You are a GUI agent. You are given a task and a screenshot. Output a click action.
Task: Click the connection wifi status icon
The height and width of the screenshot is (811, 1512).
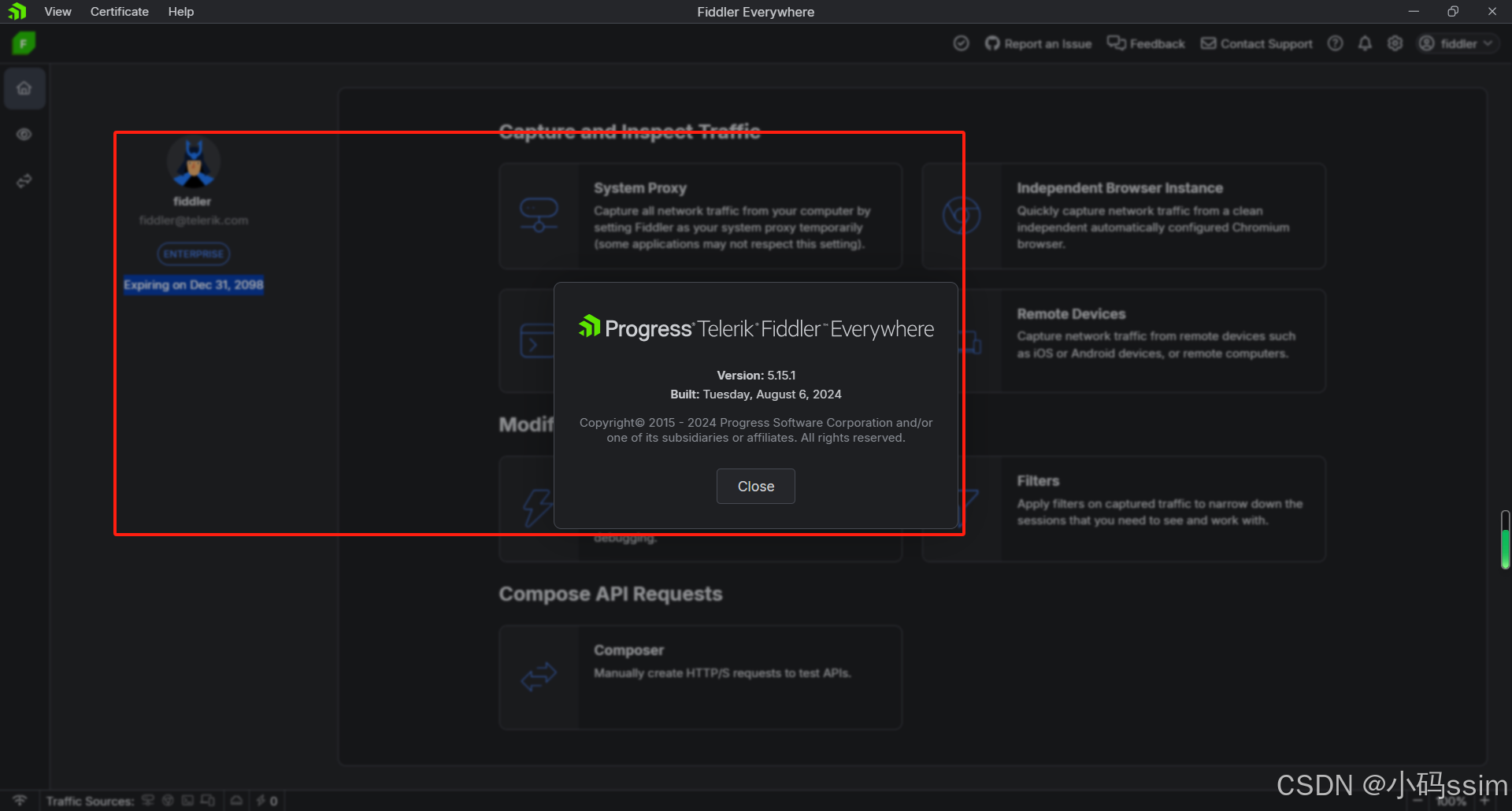tap(20, 800)
